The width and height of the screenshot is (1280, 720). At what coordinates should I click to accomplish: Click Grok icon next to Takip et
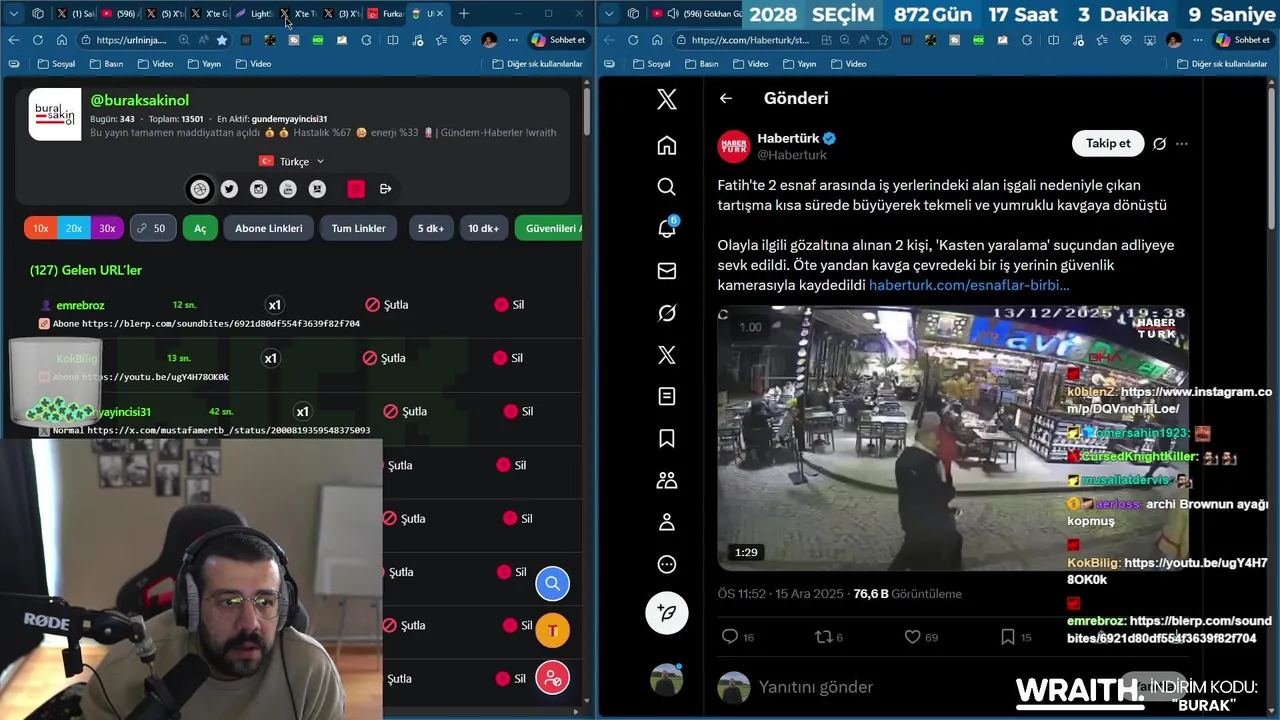coord(1159,144)
